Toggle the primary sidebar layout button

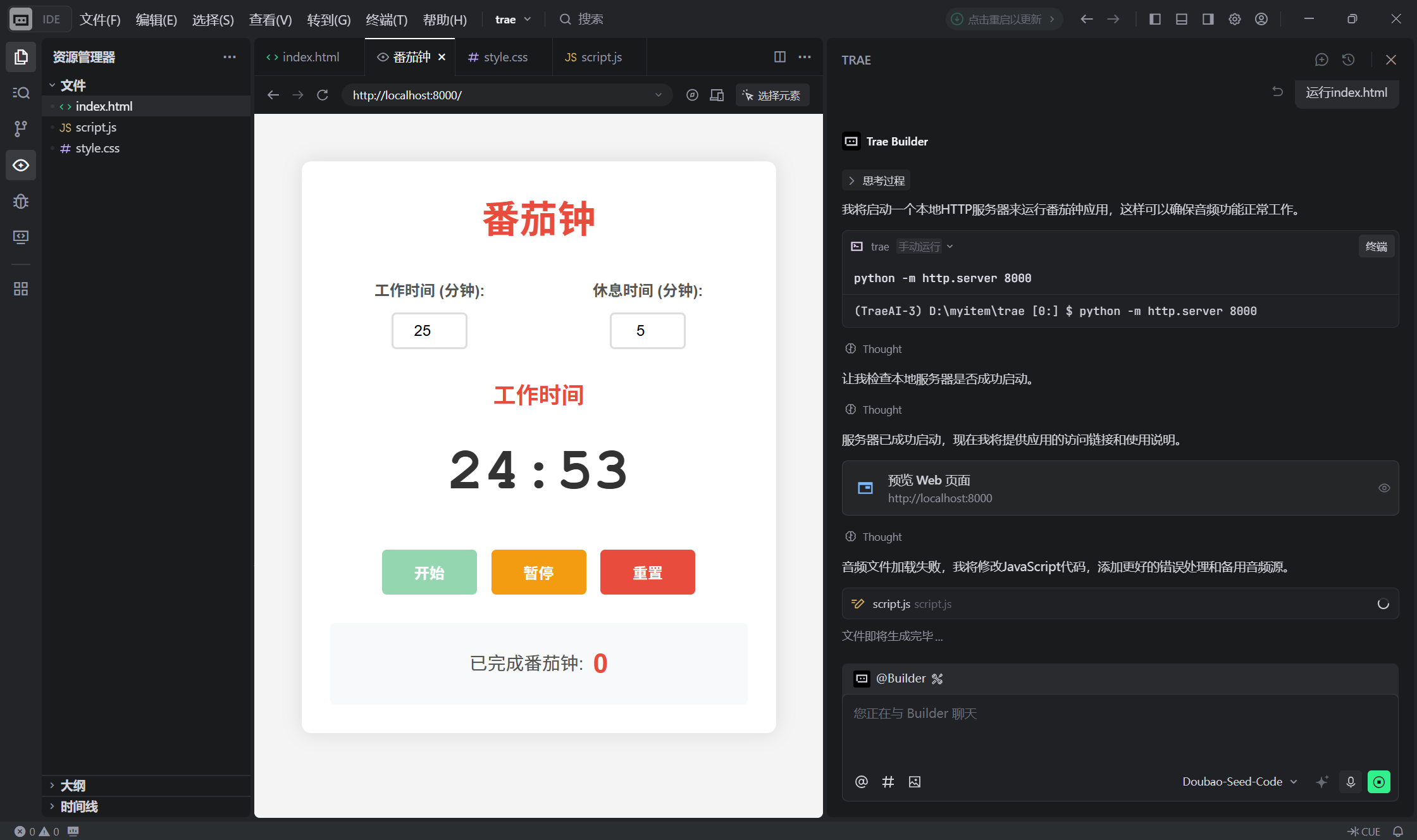[x=1155, y=19]
